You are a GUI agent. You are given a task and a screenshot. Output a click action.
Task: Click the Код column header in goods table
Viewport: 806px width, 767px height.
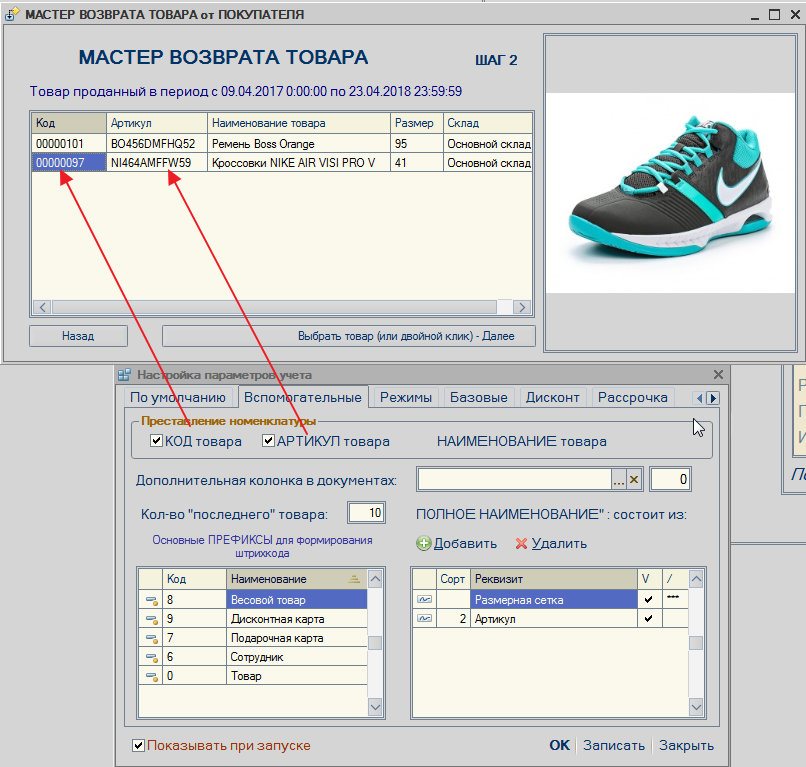tap(69, 123)
